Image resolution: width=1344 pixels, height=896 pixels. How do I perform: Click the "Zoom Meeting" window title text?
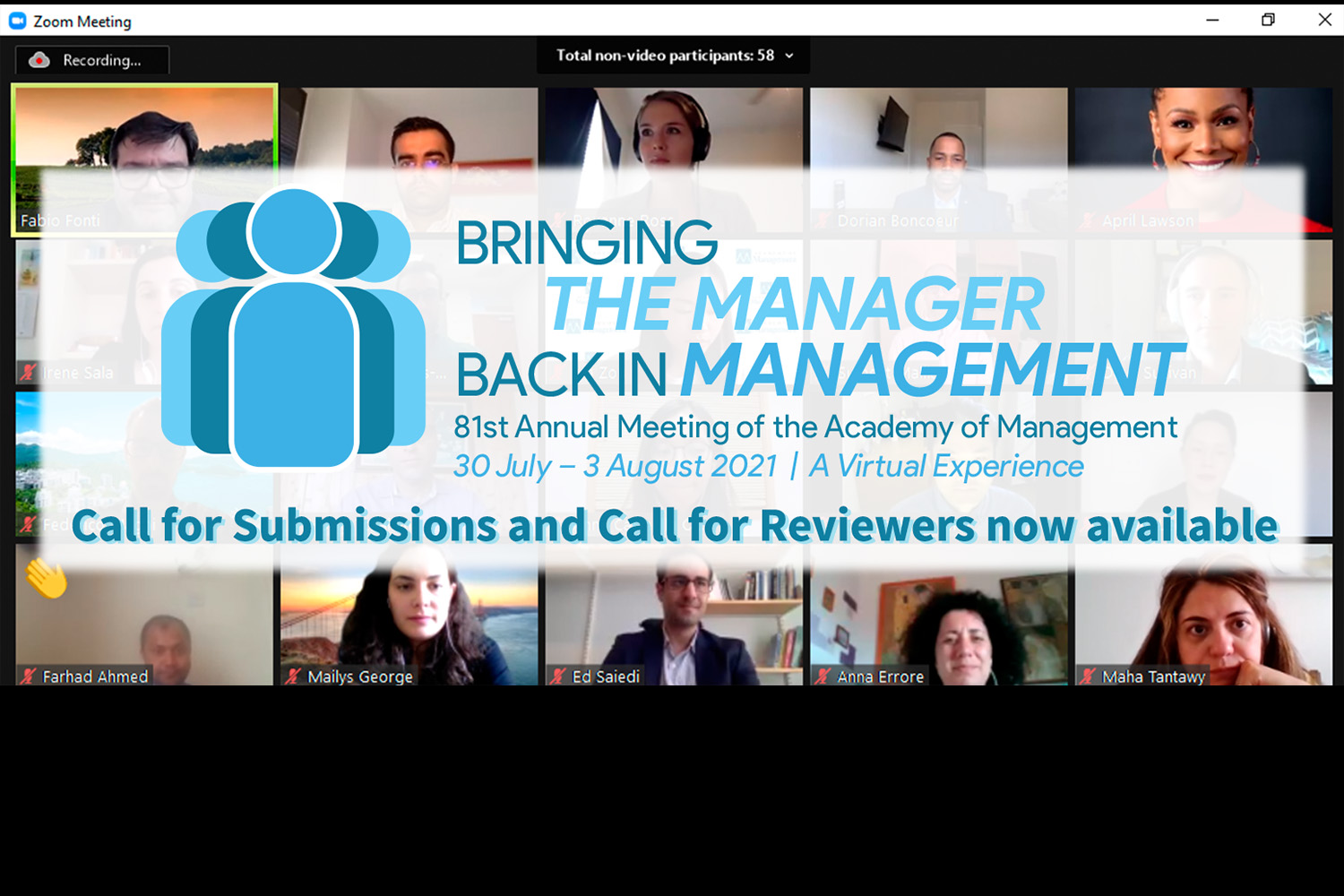pos(82,22)
